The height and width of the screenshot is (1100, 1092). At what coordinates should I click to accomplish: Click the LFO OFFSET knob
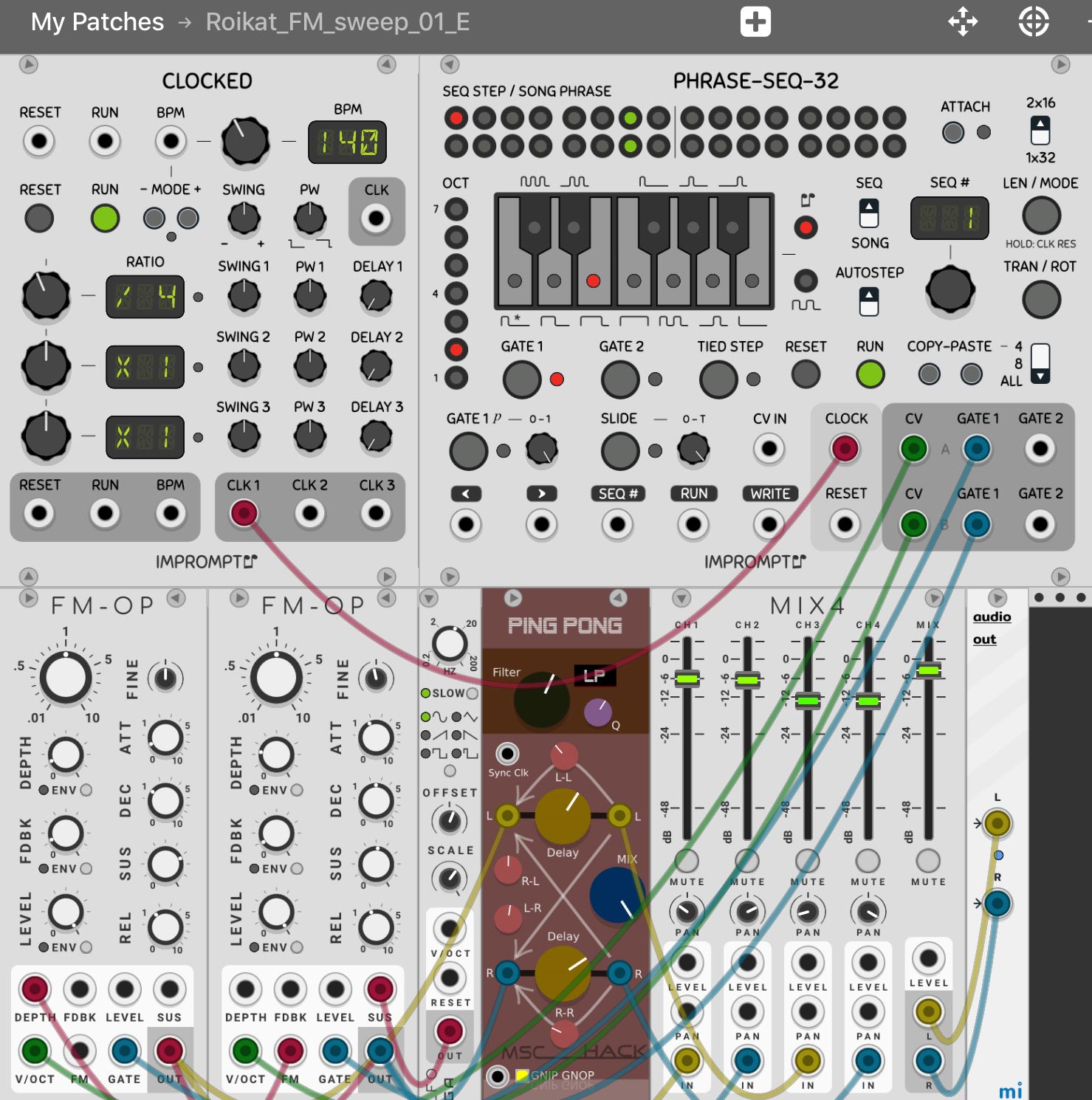coord(449,820)
